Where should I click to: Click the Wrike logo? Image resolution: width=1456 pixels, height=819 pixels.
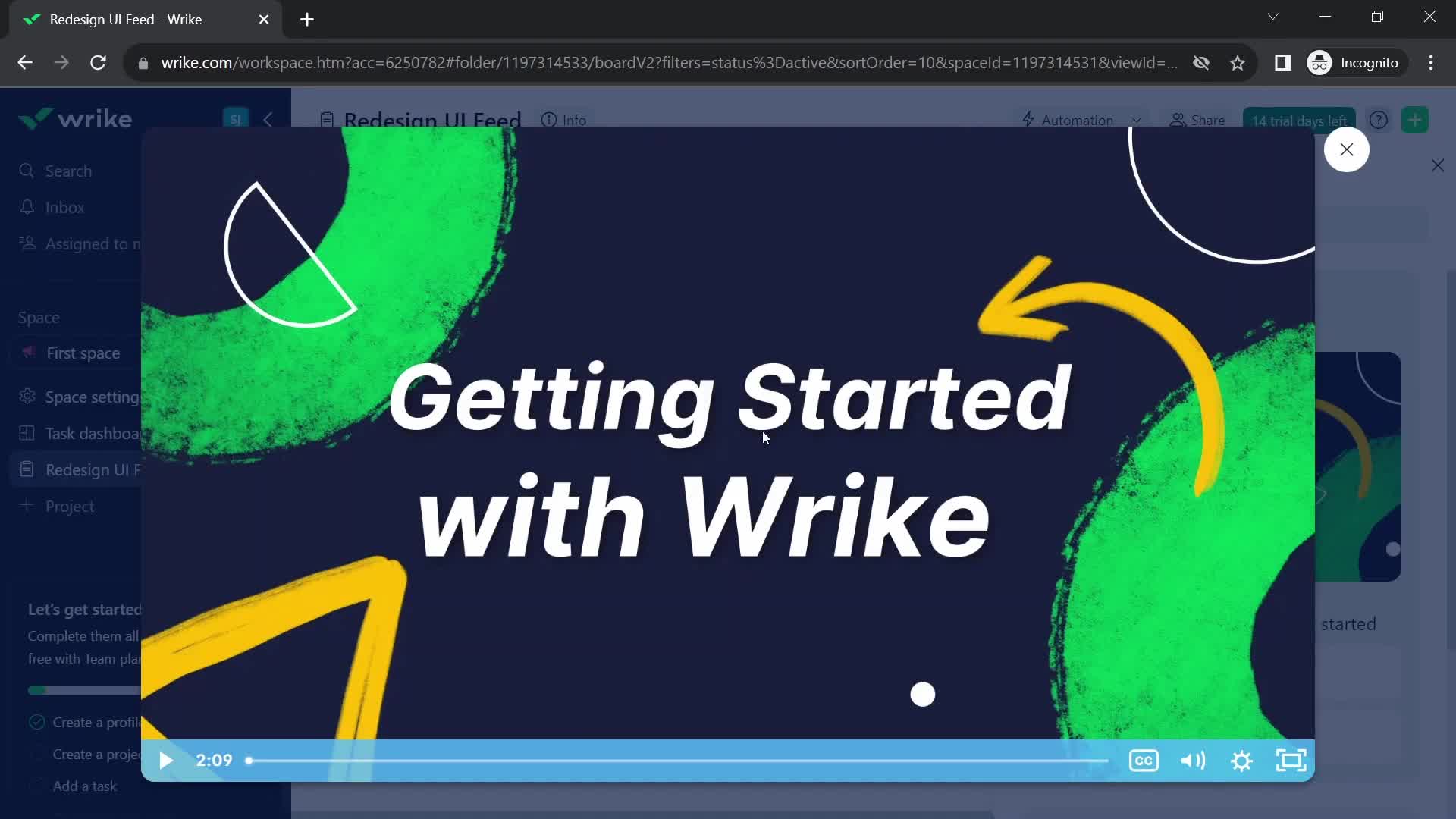[75, 119]
